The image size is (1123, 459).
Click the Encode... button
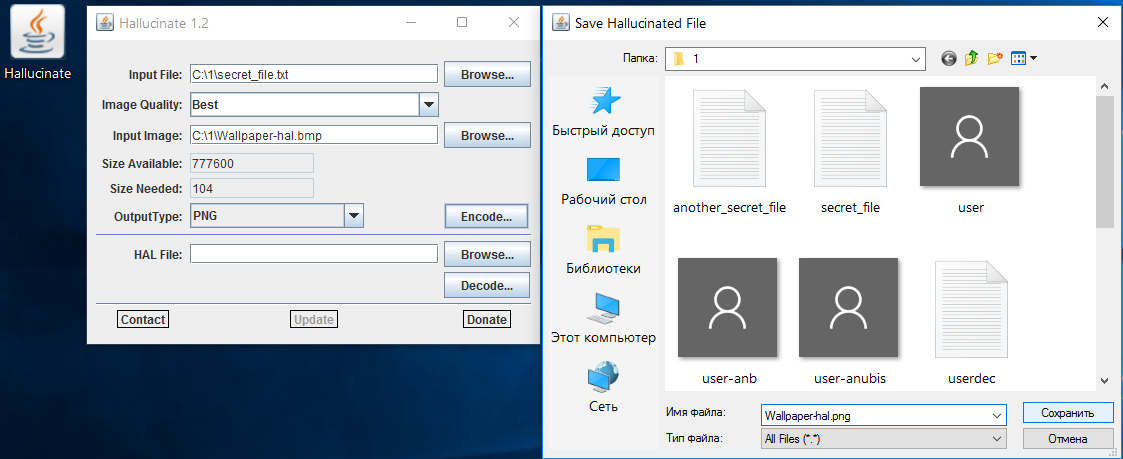[x=486, y=216]
